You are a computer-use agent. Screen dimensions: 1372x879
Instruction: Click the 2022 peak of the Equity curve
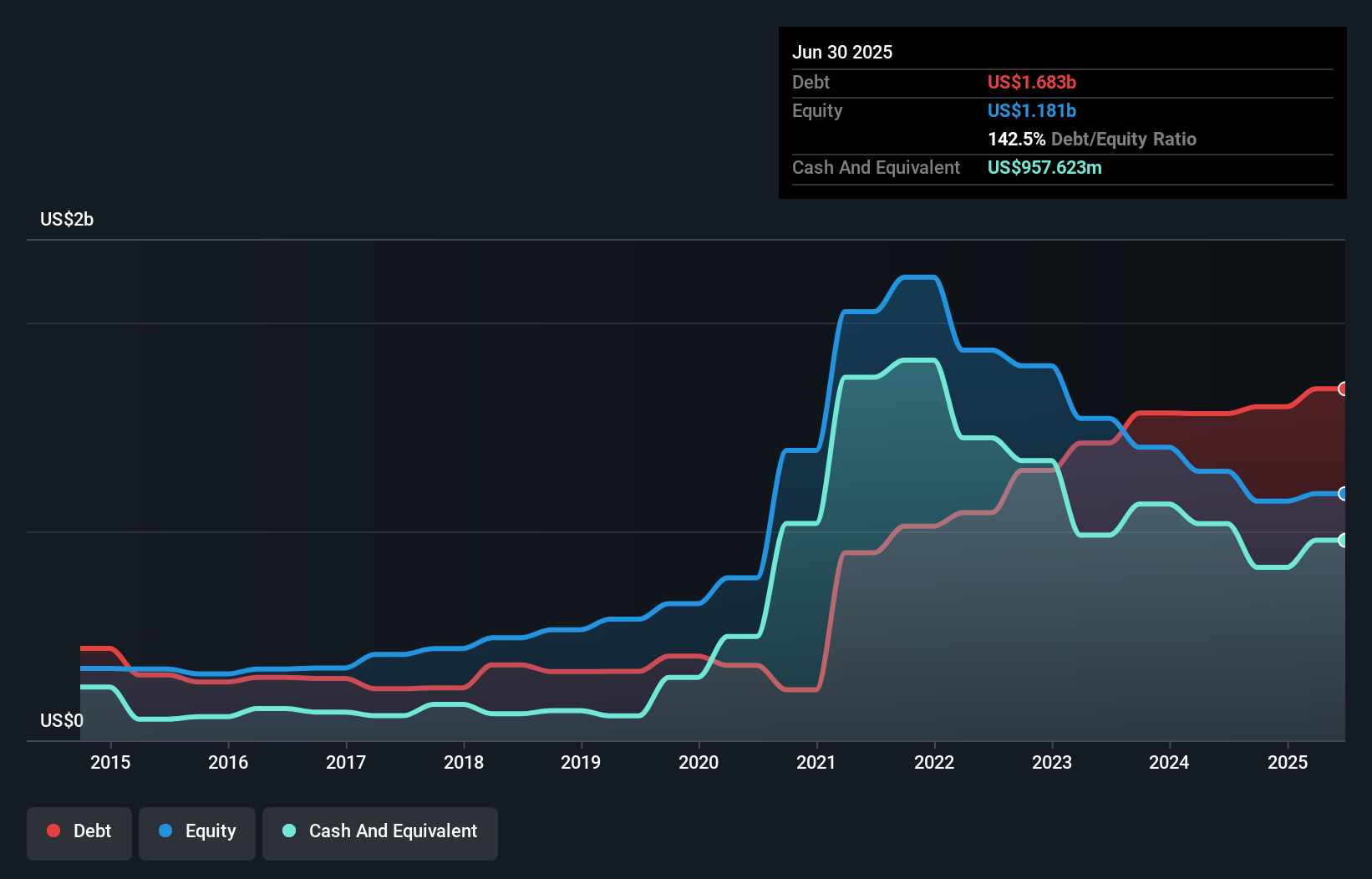click(919, 277)
